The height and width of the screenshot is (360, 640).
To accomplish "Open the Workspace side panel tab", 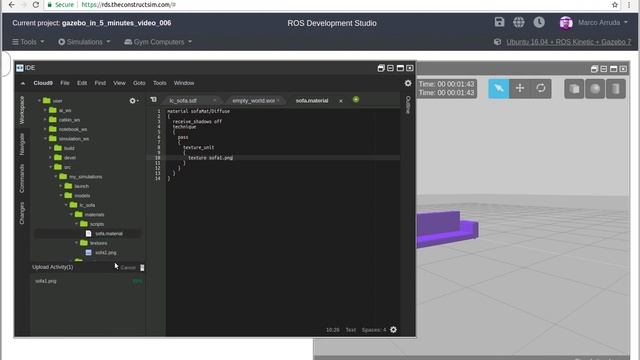I will point(22,110).
